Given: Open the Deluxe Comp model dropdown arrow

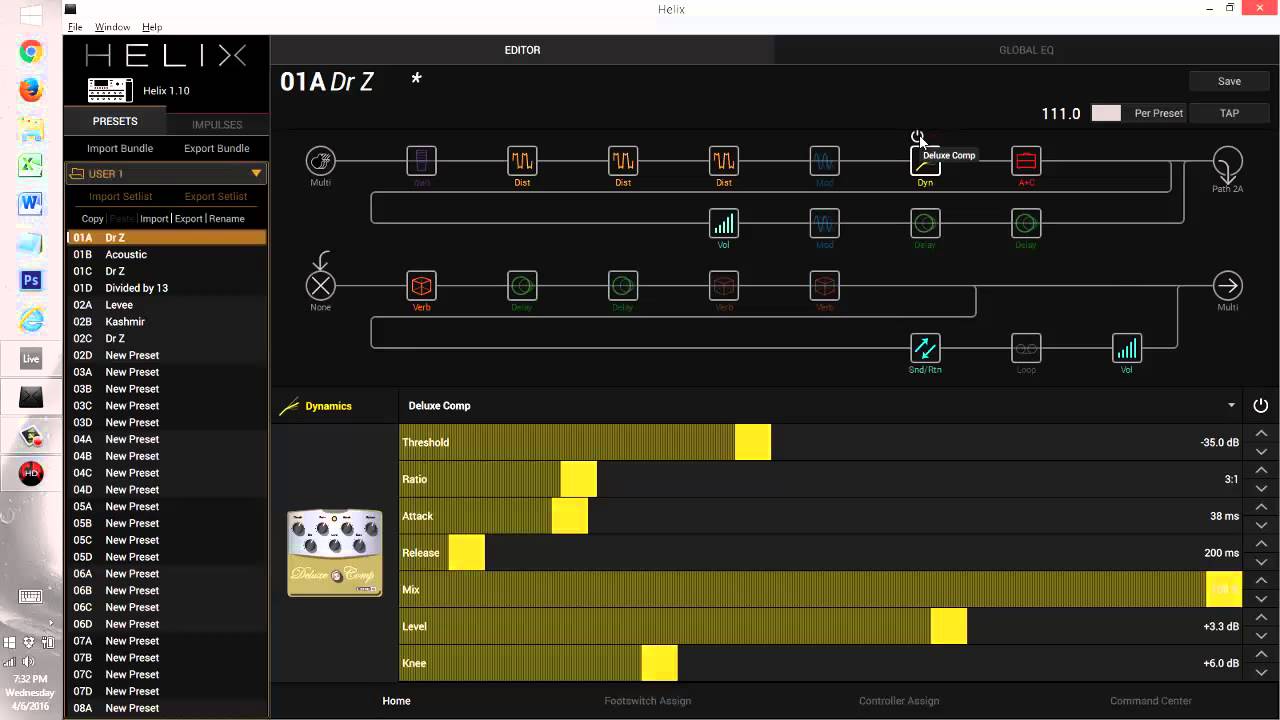Looking at the screenshot, I should [x=1231, y=405].
